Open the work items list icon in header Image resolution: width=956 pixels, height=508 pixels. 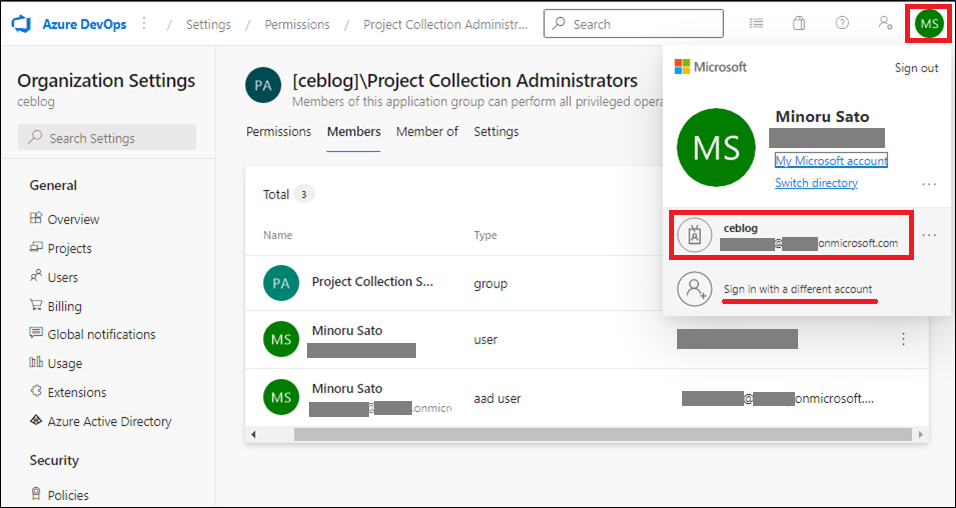pos(757,24)
